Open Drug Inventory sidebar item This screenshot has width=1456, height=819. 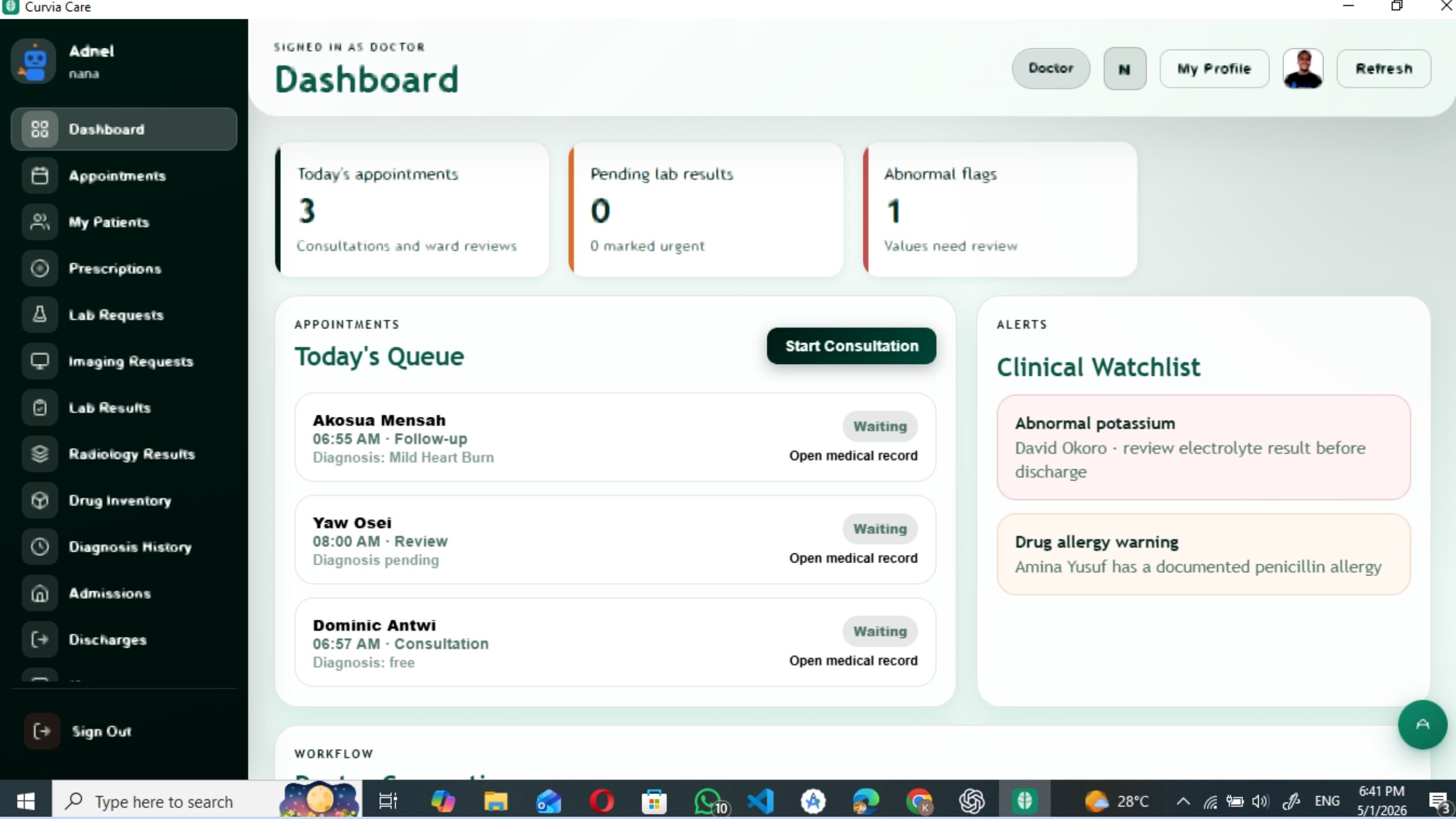tap(124, 500)
